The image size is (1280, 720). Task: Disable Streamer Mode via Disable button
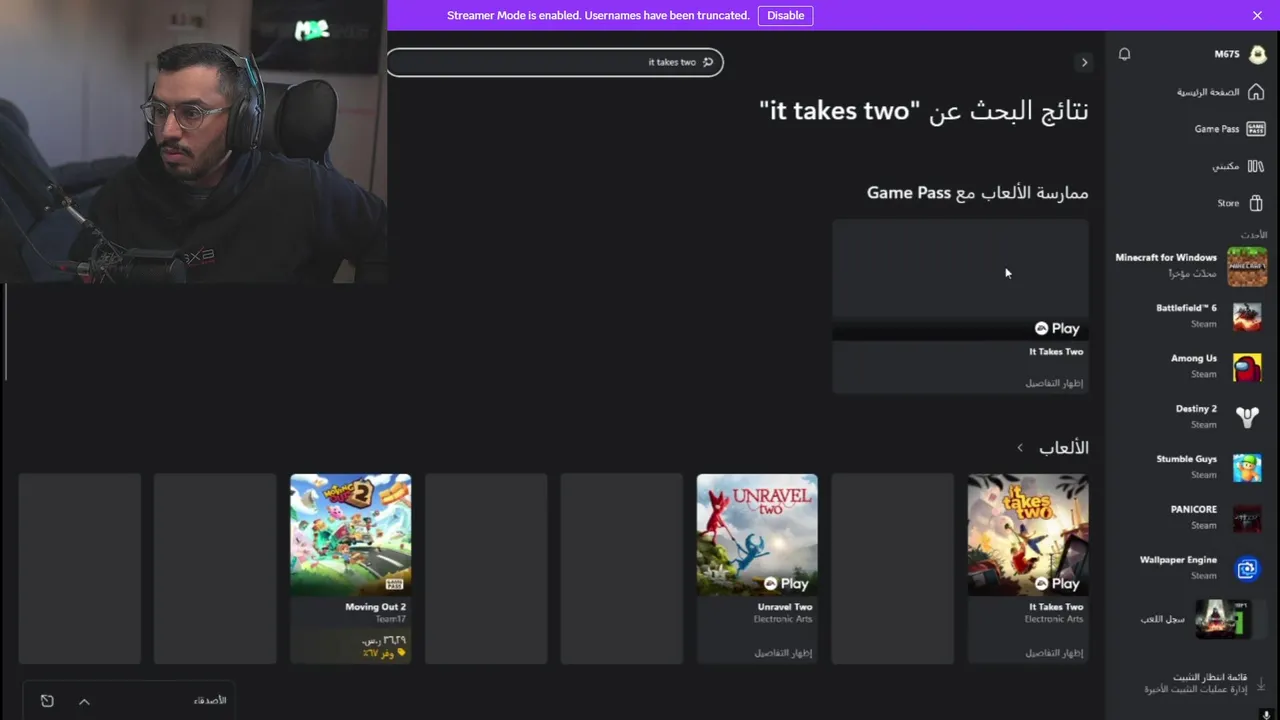point(785,15)
